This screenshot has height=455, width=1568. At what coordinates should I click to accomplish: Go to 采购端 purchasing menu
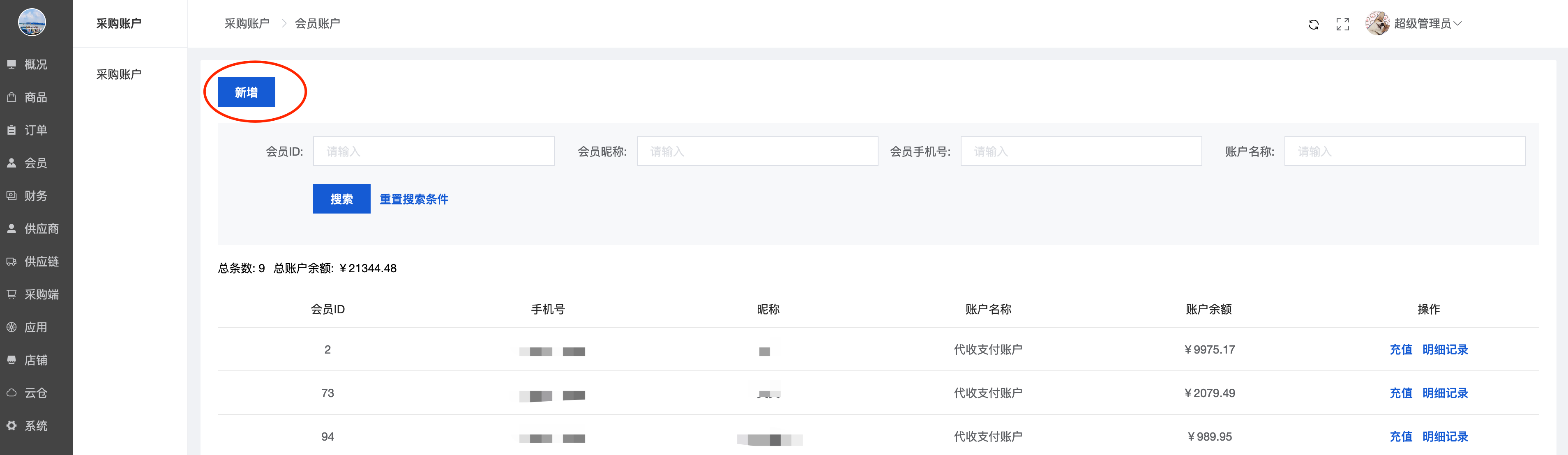[41, 294]
